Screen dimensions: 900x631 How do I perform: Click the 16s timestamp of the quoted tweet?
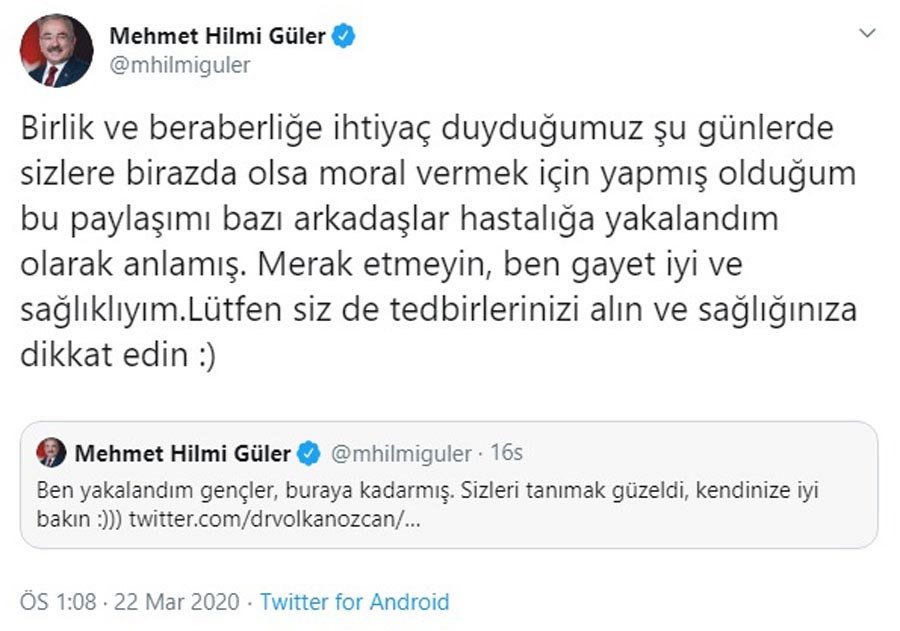pos(506,452)
